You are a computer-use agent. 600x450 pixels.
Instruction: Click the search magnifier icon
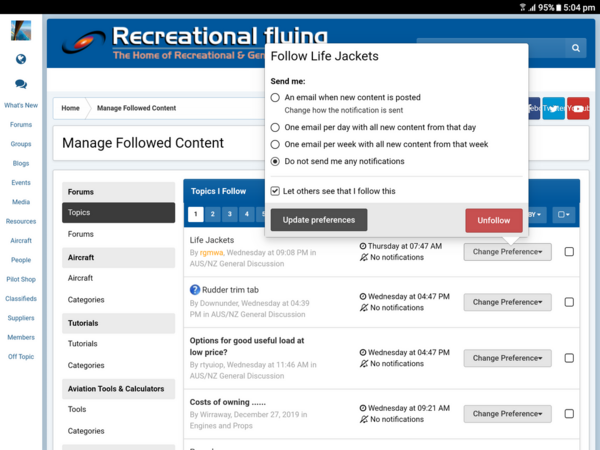576,48
